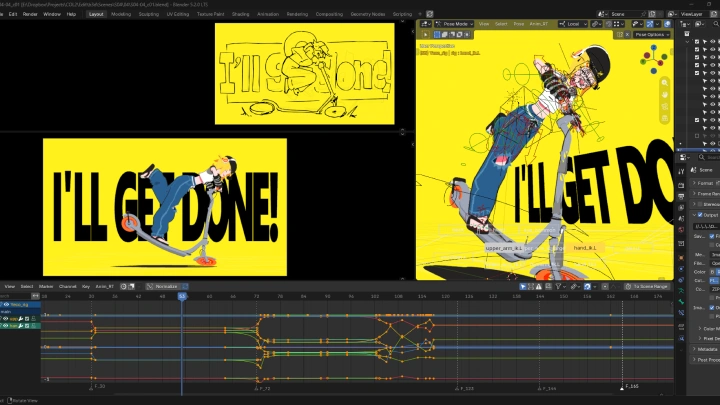Click the channel search field

point(15,296)
